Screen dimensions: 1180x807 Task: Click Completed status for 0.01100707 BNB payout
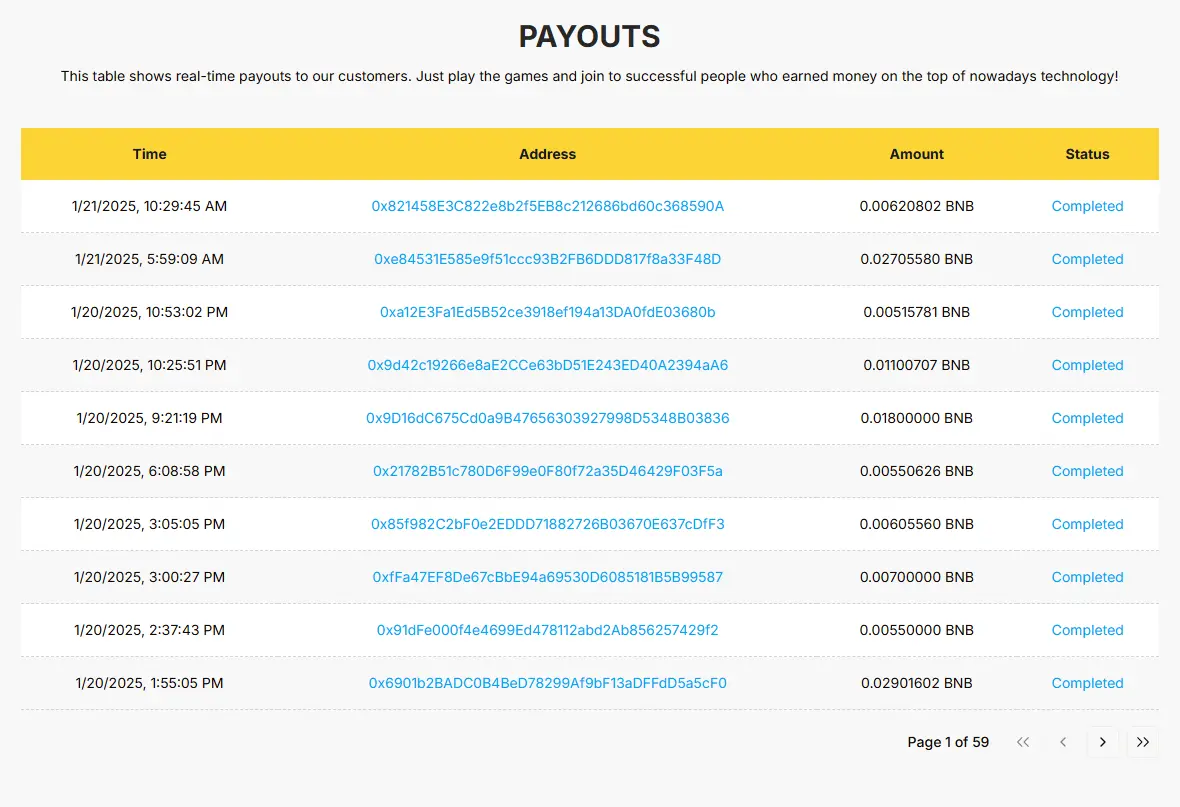click(x=1087, y=365)
